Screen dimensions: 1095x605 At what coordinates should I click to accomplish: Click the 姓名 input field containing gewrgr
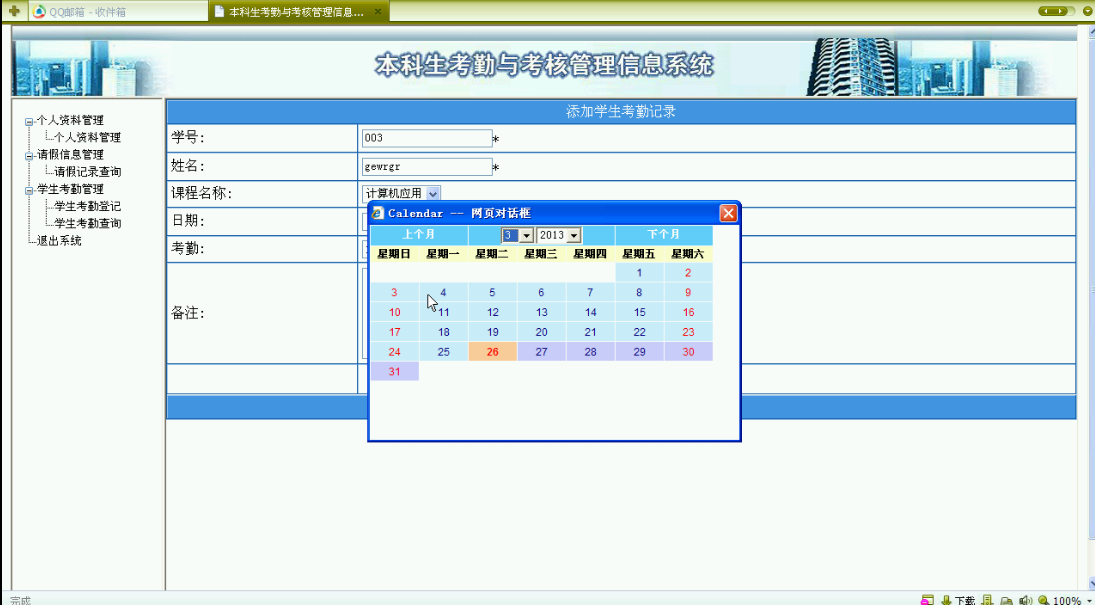click(x=427, y=167)
